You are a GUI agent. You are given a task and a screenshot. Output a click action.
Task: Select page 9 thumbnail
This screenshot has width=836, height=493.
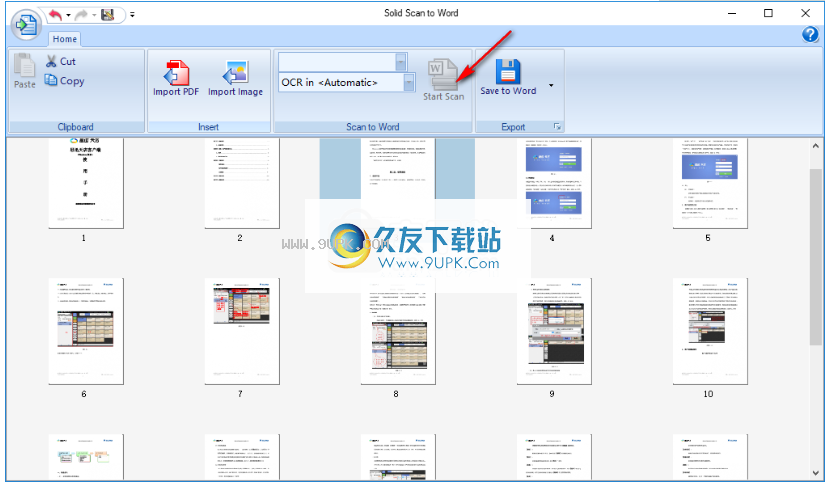554,331
